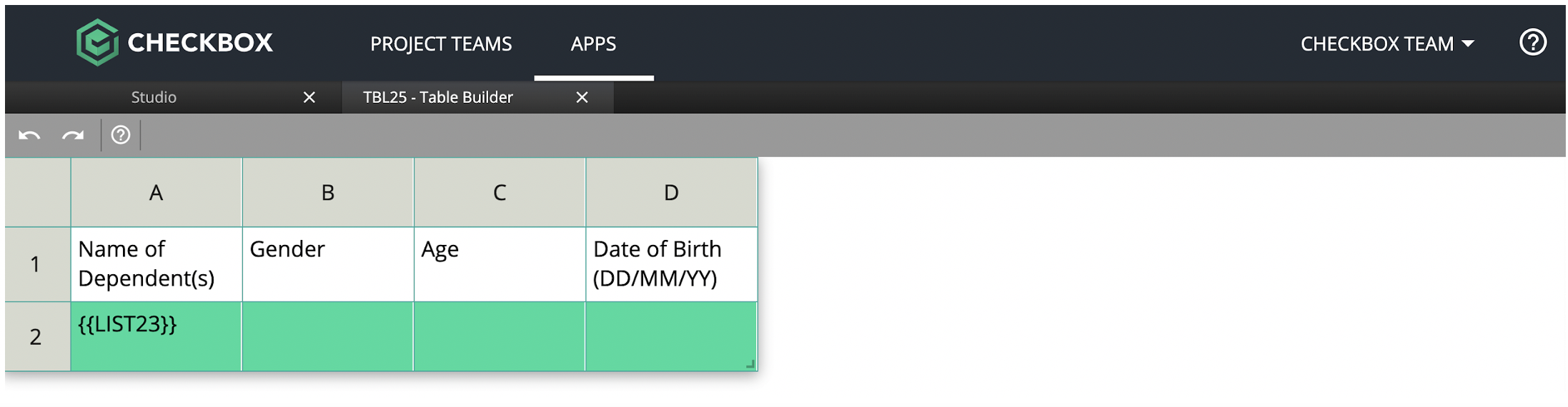Select row 2 header

point(36,336)
